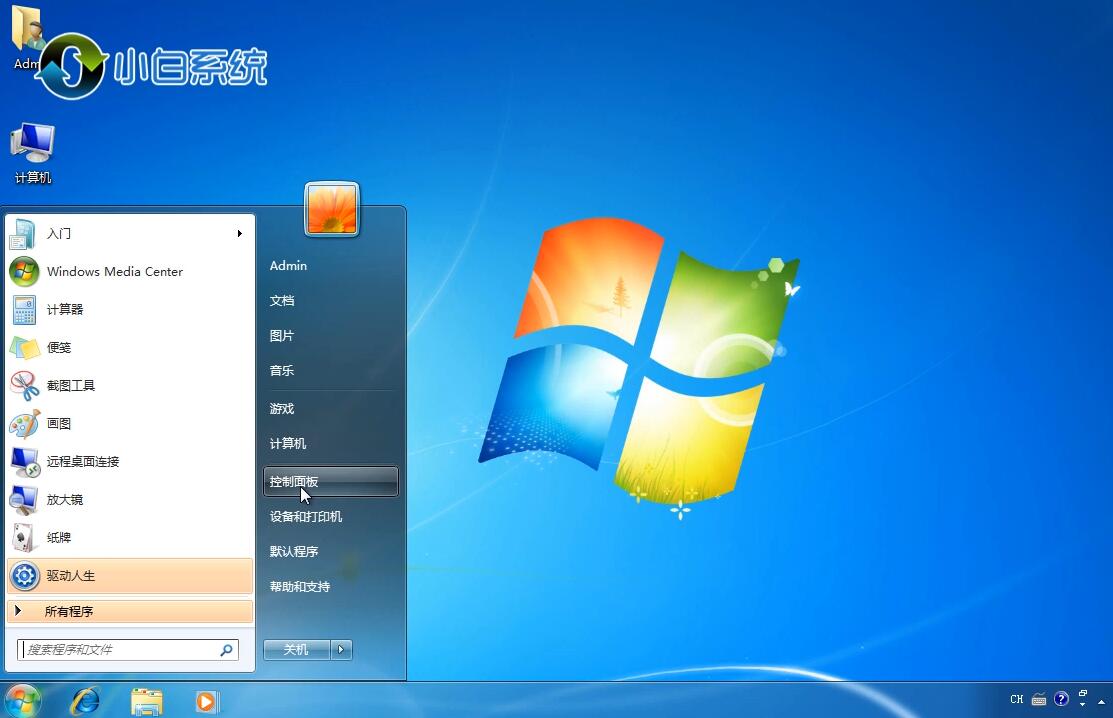Open shutdown options arrow beside 关机
This screenshot has height=718, width=1113.
point(342,650)
